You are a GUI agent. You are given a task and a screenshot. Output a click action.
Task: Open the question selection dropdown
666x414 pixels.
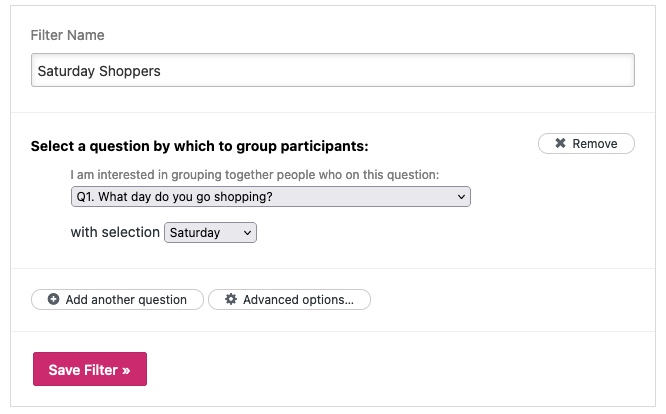(270, 197)
